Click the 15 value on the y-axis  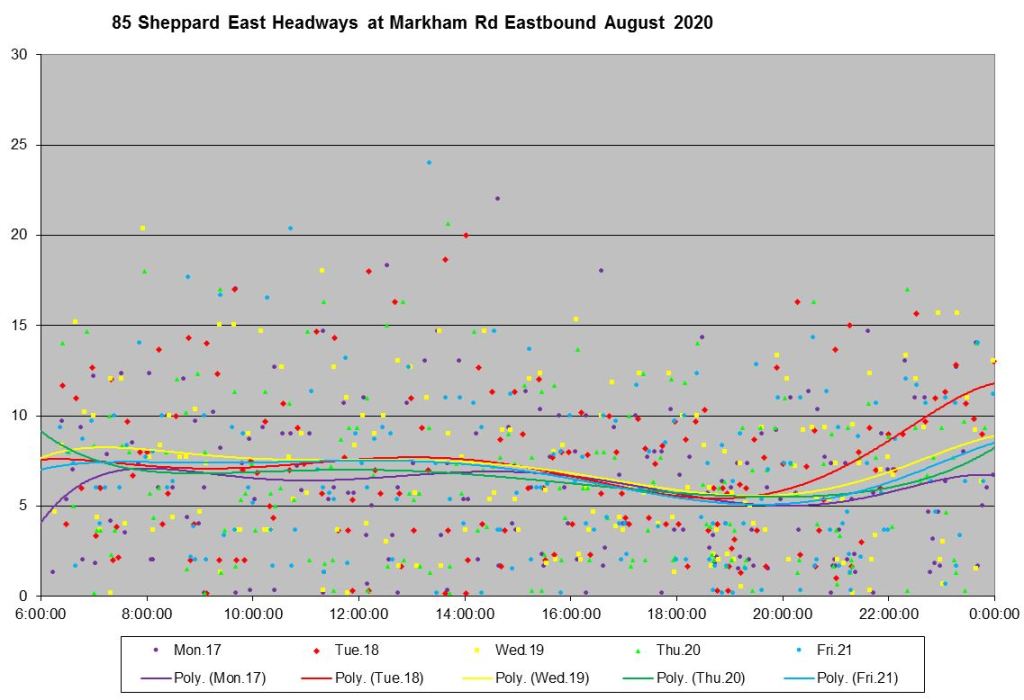tap(19, 325)
